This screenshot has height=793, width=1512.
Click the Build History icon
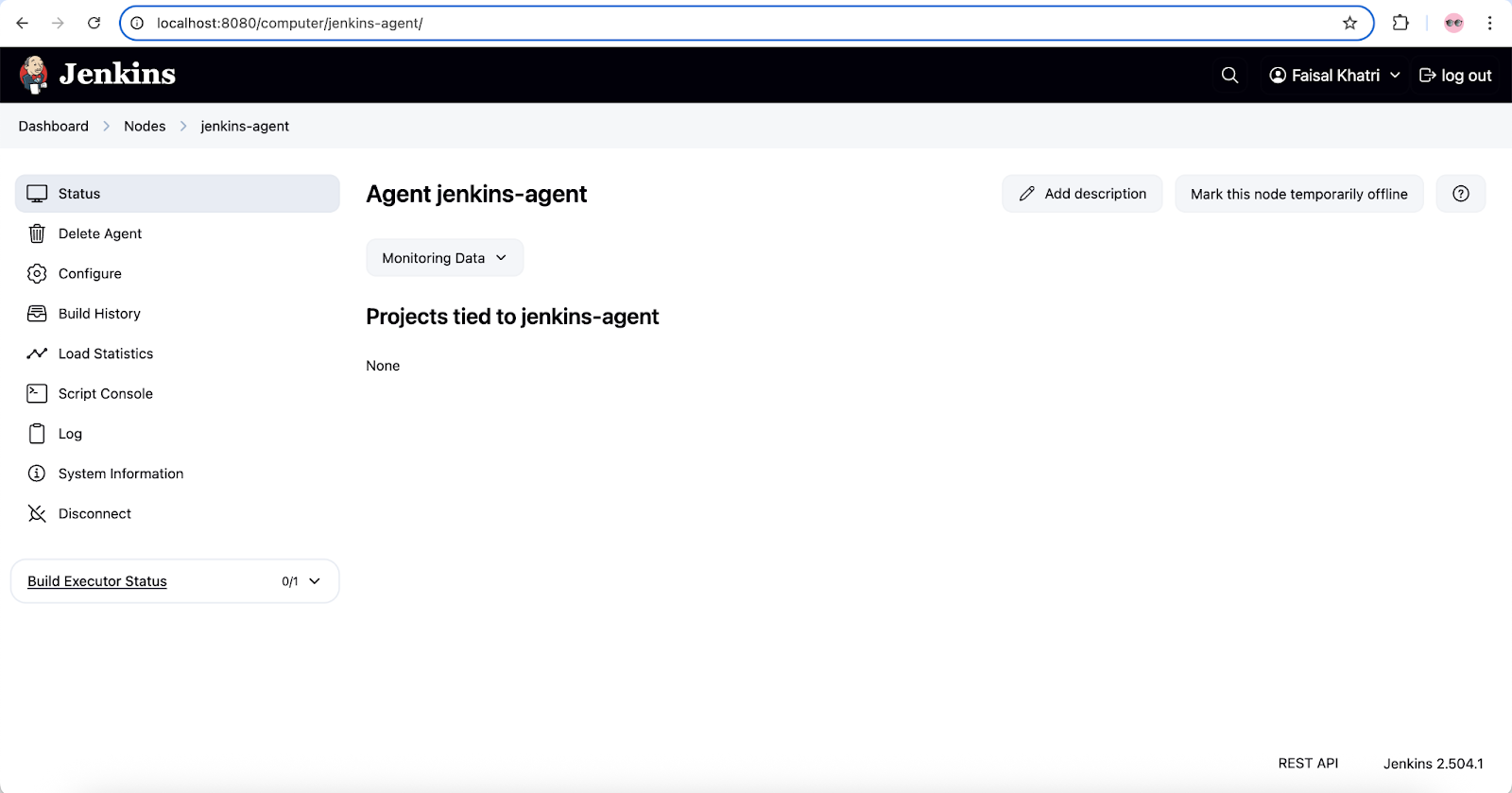tap(37, 314)
